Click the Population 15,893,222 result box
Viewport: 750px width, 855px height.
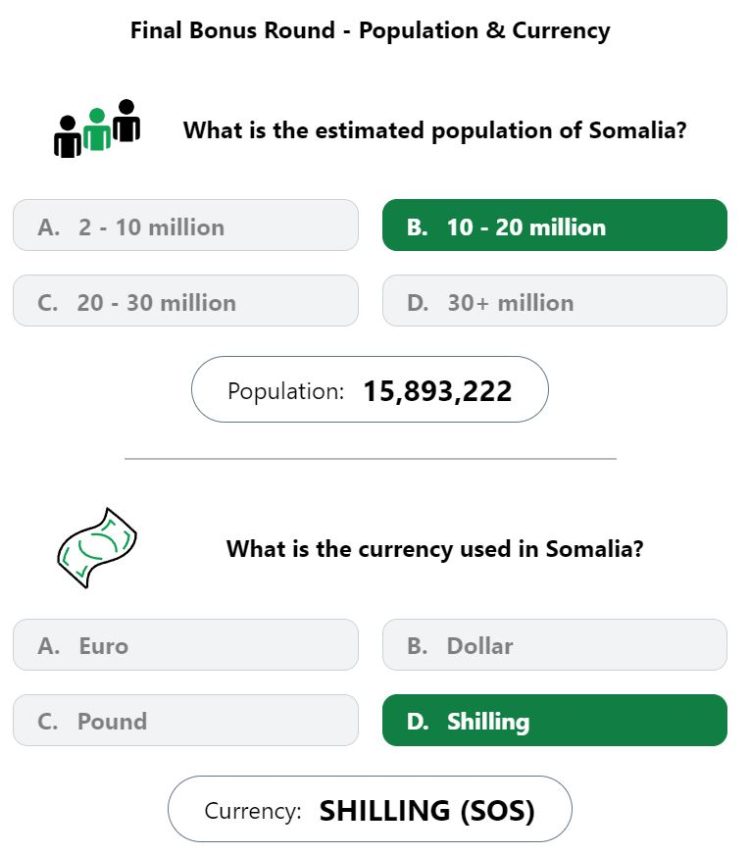pyautogui.click(x=370, y=389)
